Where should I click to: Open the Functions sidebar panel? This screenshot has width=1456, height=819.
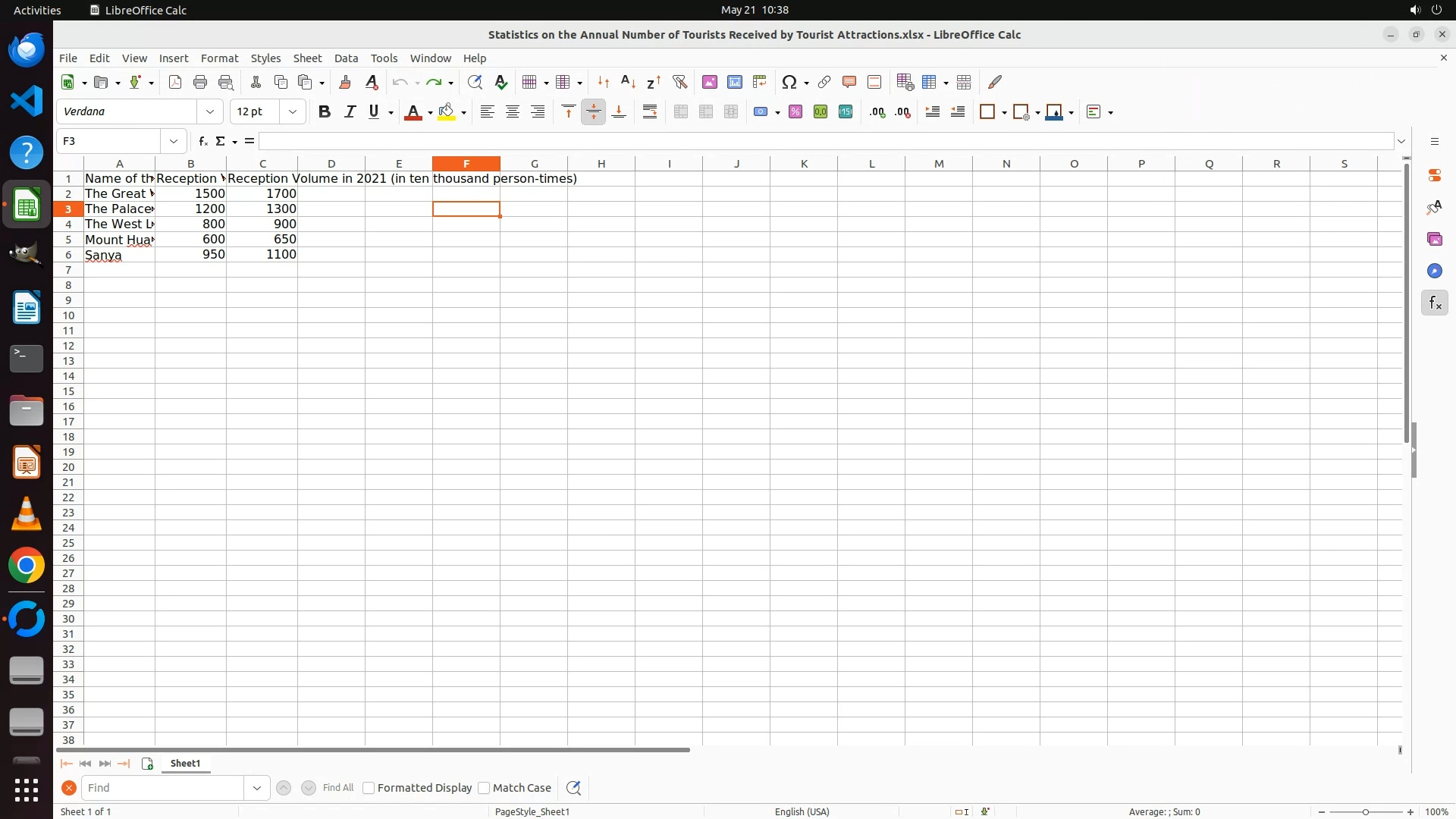pyautogui.click(x=1434, y=303)
